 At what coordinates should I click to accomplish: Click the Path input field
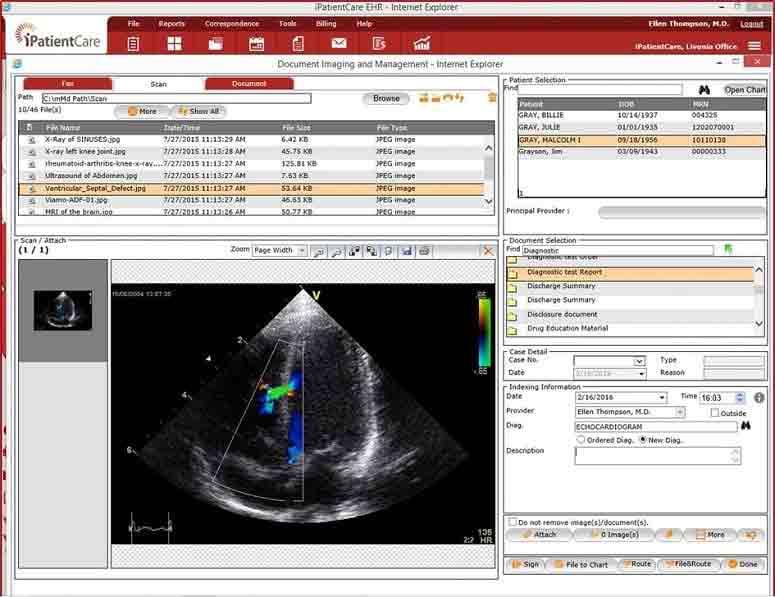[x=176, y=98]
